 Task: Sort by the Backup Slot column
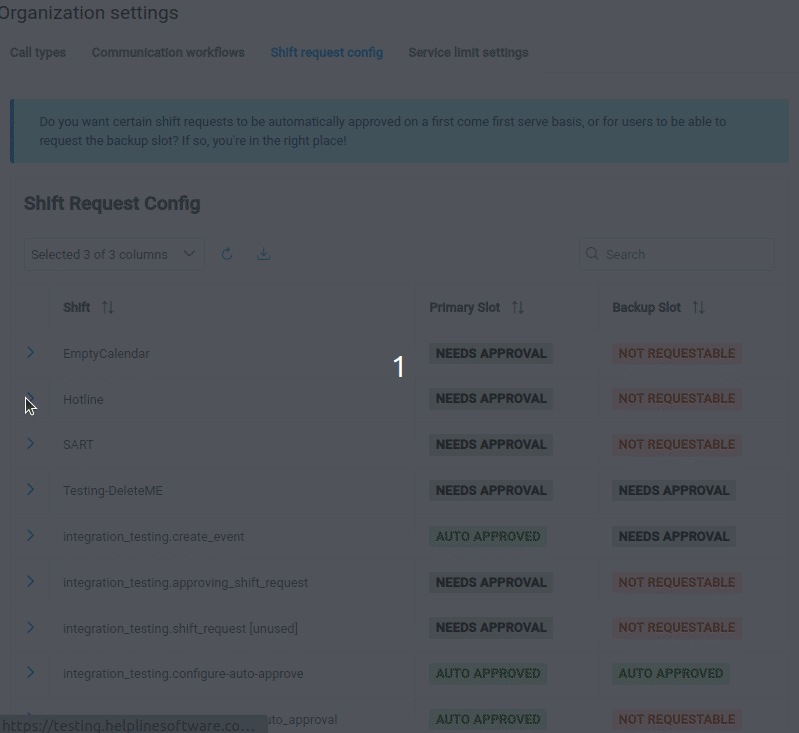(x=699, y=307)
